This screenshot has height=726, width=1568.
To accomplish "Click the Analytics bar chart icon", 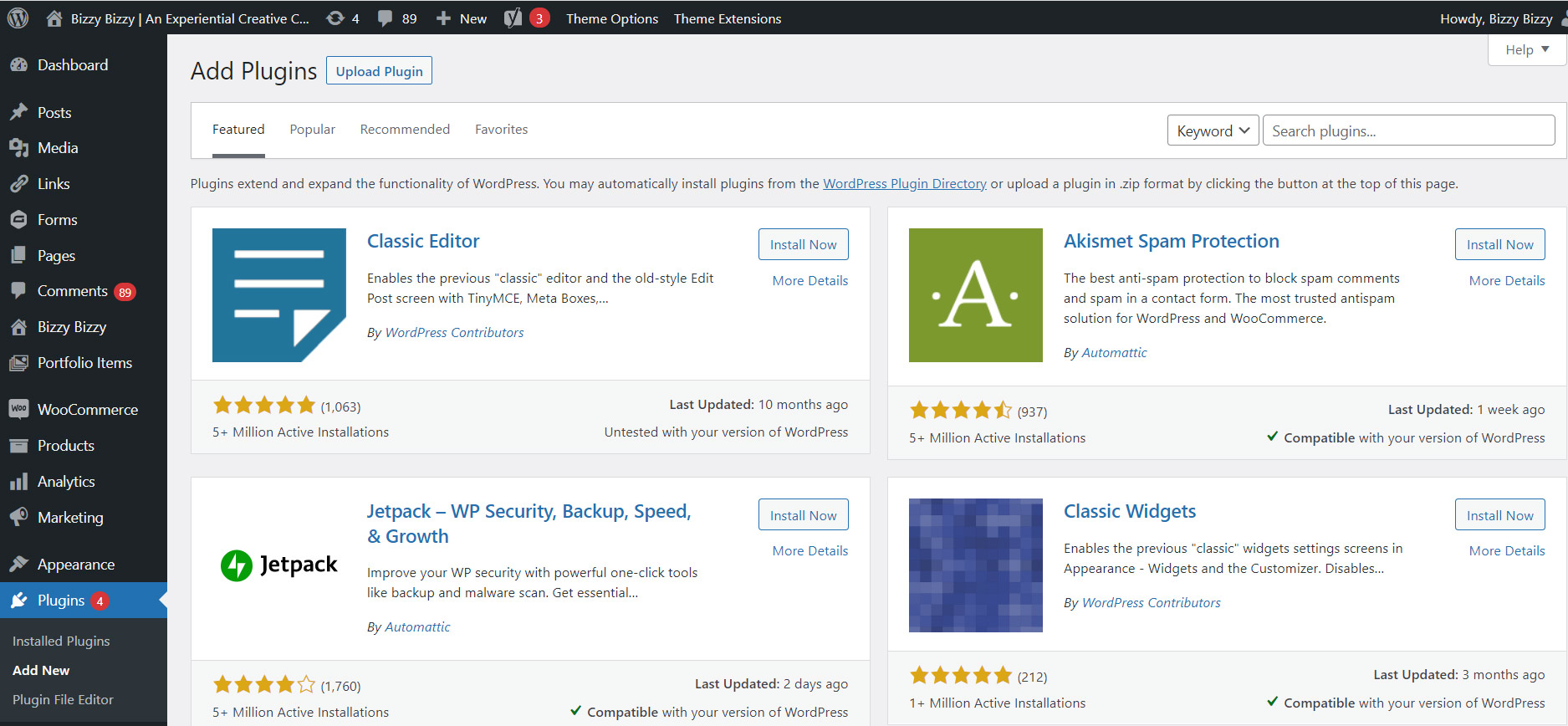I will coord(18,482).
